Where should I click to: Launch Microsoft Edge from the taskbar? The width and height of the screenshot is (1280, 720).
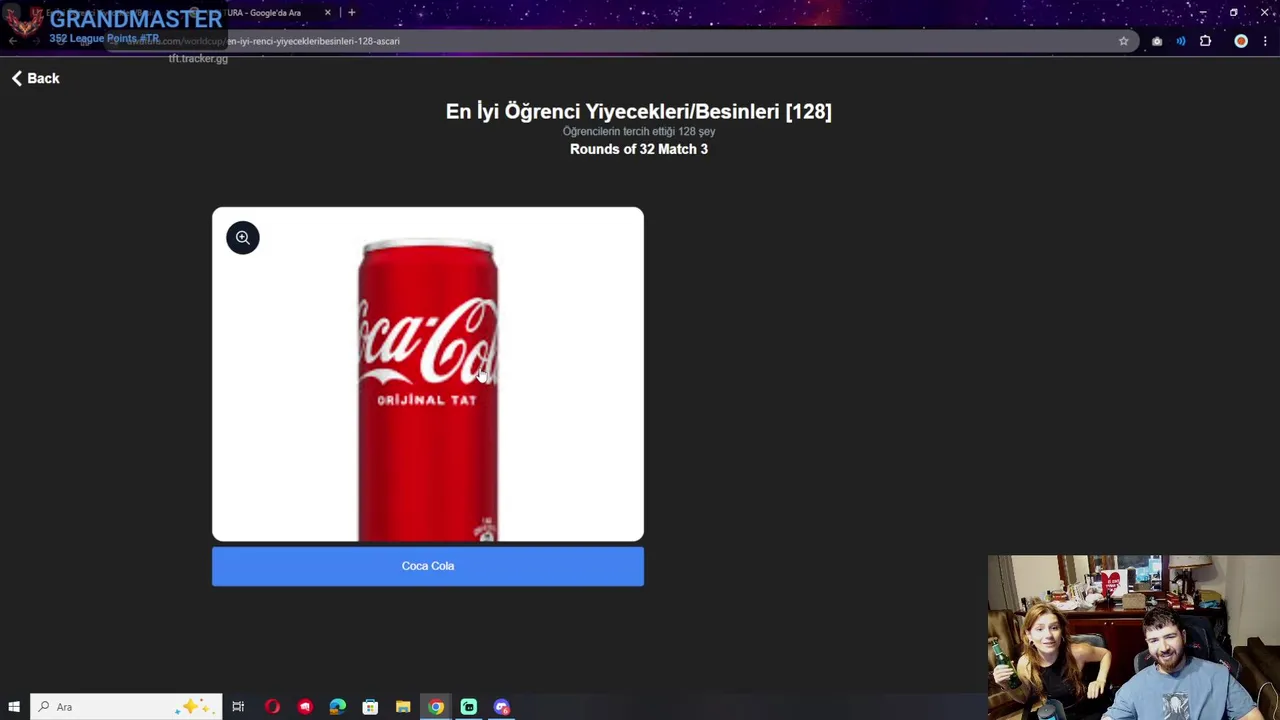[338, 707]
